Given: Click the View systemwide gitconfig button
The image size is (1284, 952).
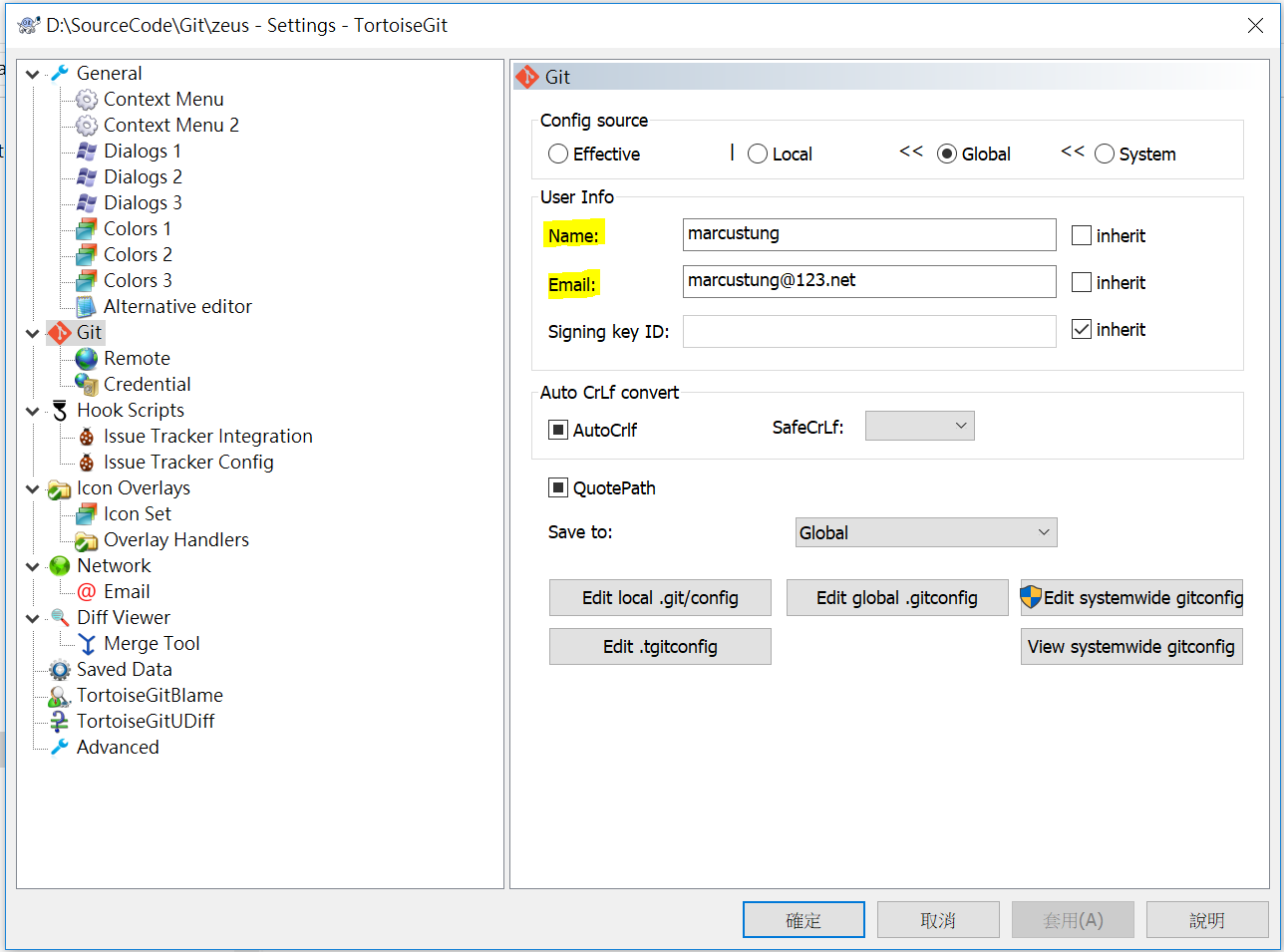Looking at the screenshot, I should coord(1130,646).
